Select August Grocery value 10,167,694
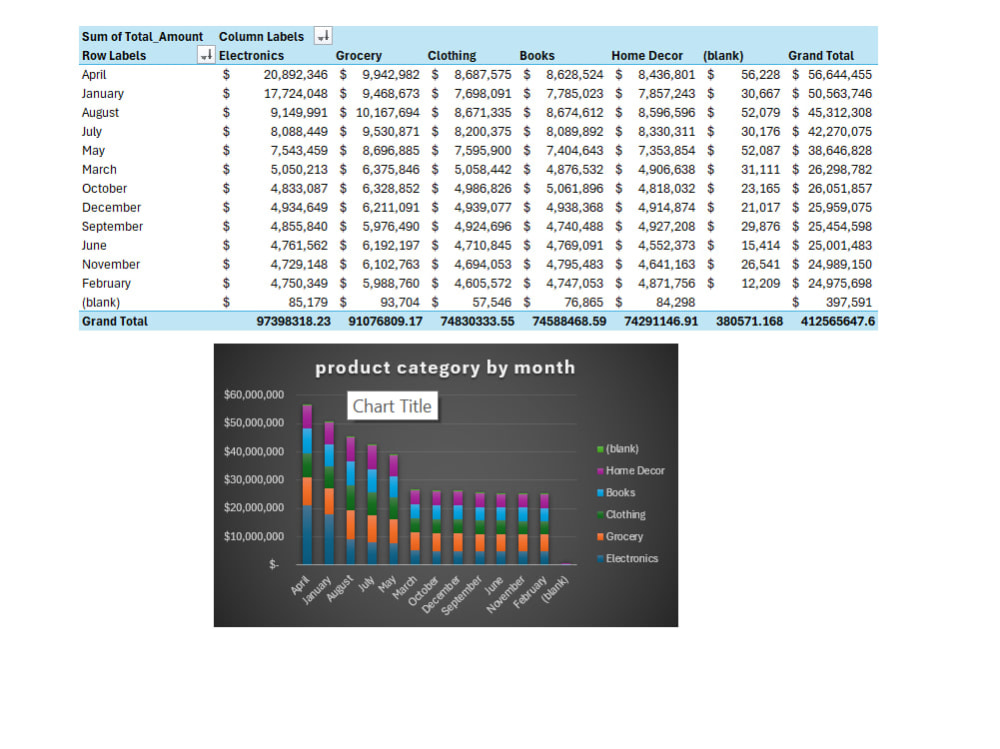The height and width of the screenshot is (749, 1000). click(387, 113)
